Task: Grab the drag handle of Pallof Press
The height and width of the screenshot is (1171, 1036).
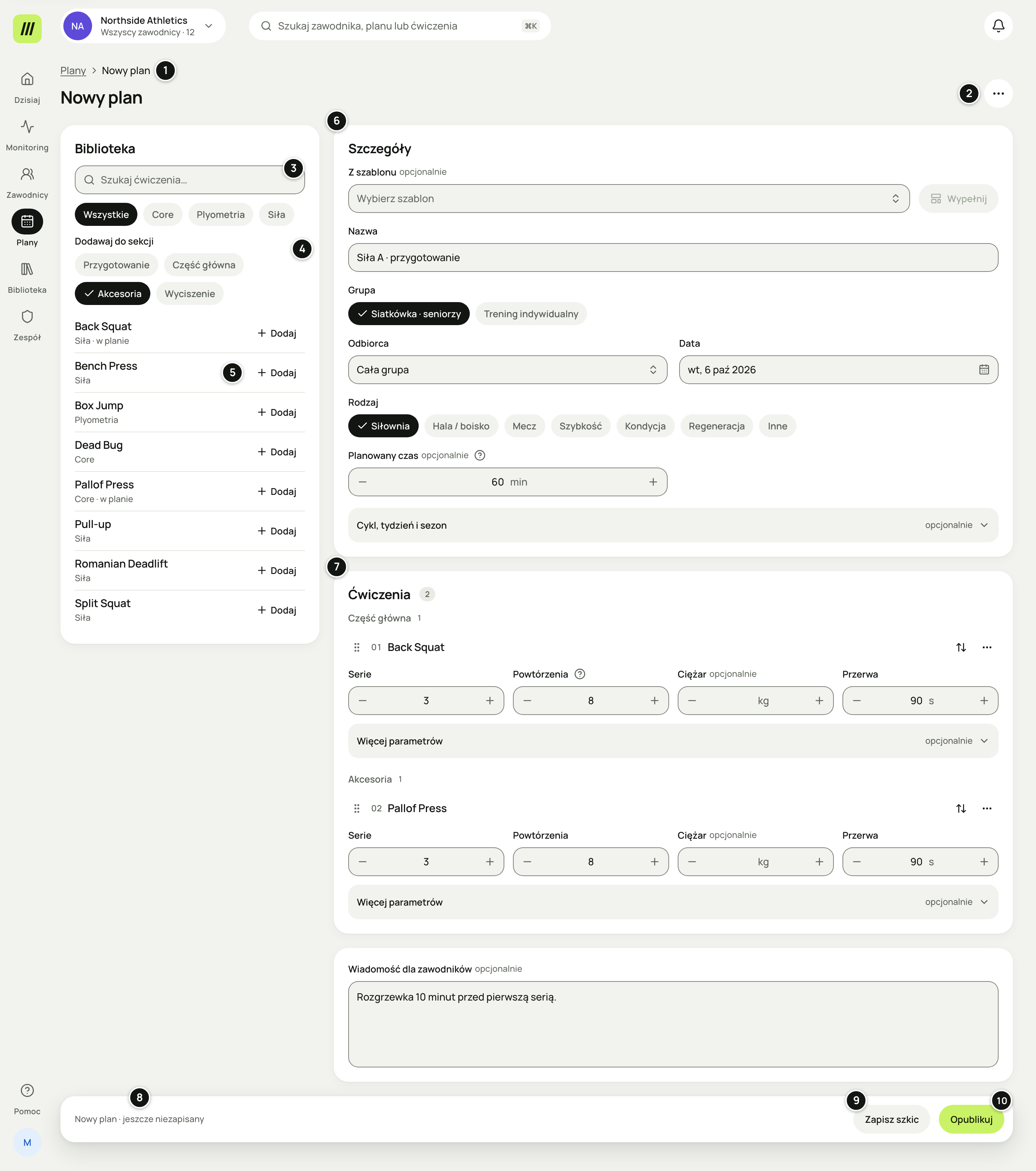Action: tap(356, 808)
